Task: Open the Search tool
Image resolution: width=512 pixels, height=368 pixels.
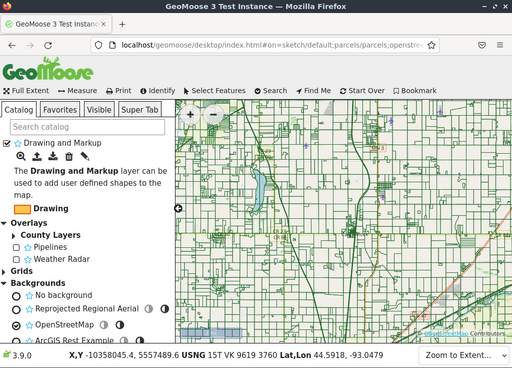Action: [271, 91]
